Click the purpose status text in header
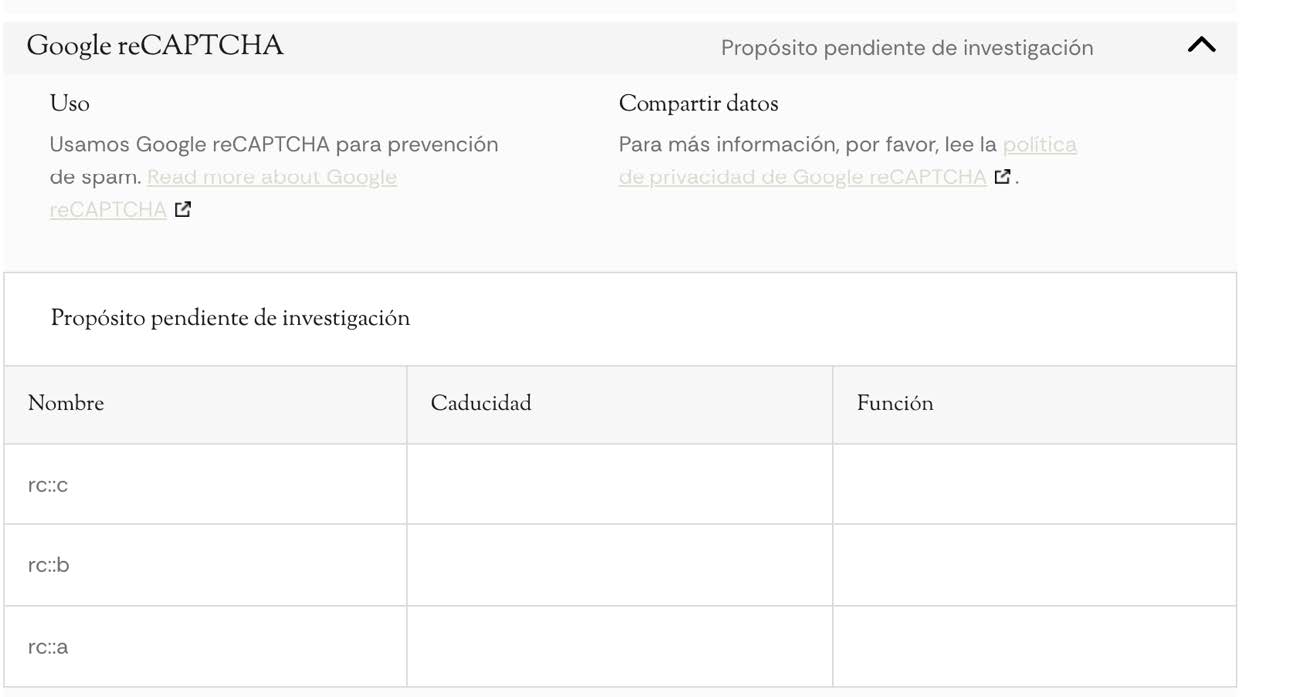1300x697 pixels. click(x=906, y=48)
